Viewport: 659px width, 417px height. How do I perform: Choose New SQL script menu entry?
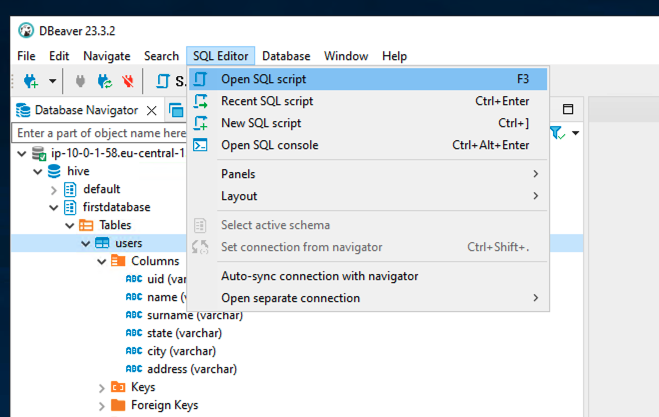[368, 123]
